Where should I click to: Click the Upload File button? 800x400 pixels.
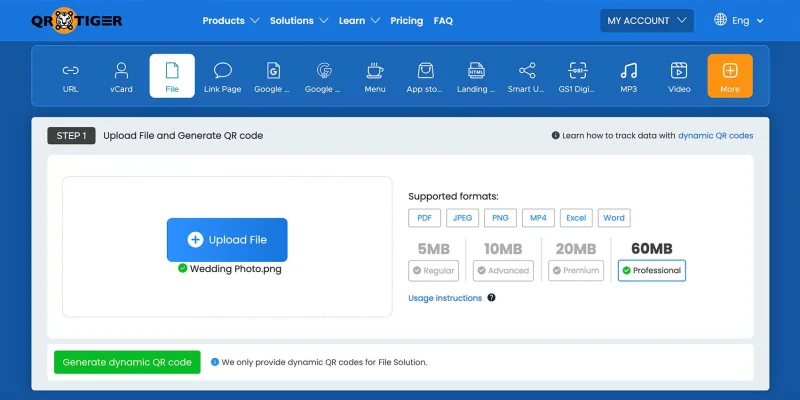[227, 240]
